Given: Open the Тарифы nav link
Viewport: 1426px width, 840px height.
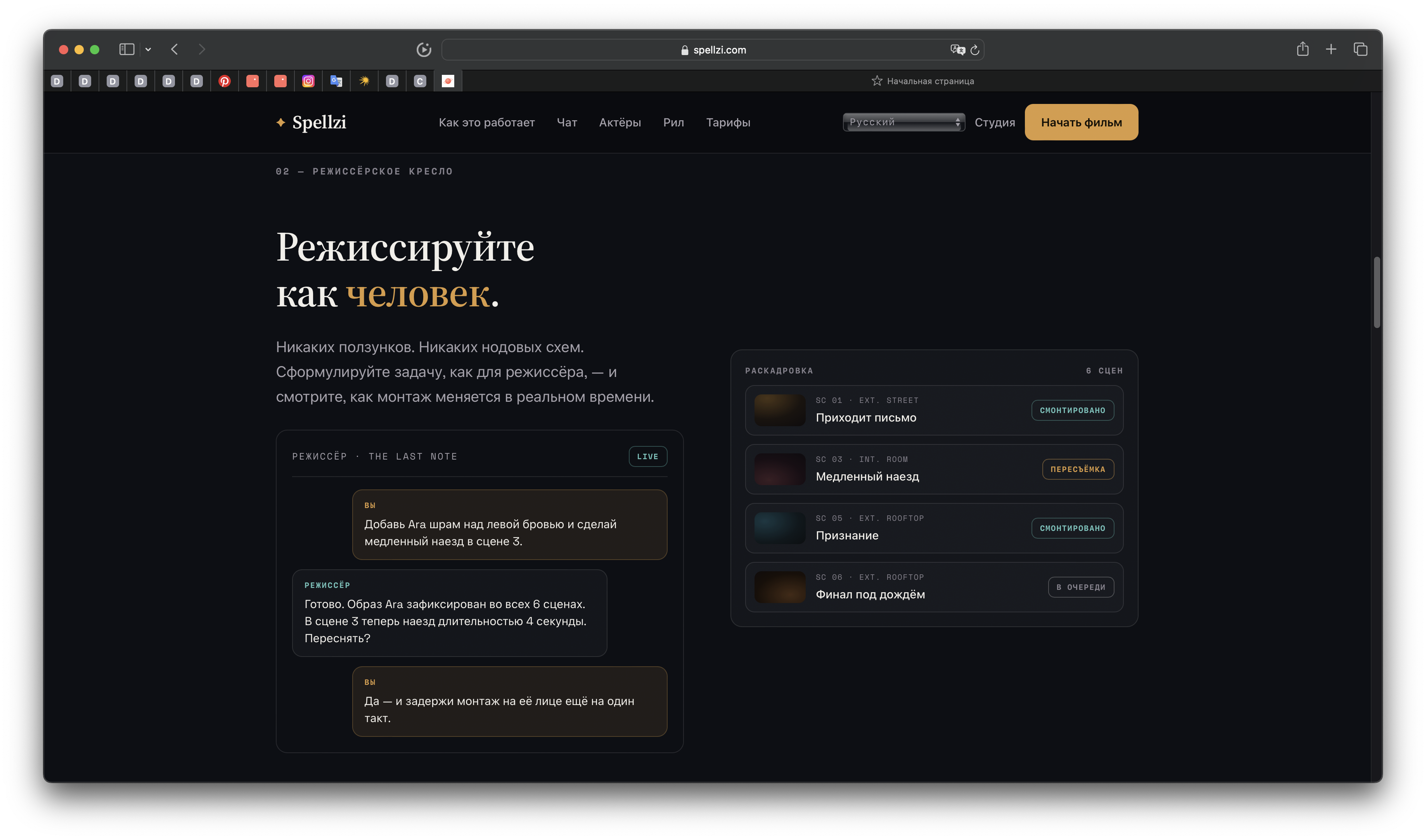Looking at the screenshot, I should 728,122.
